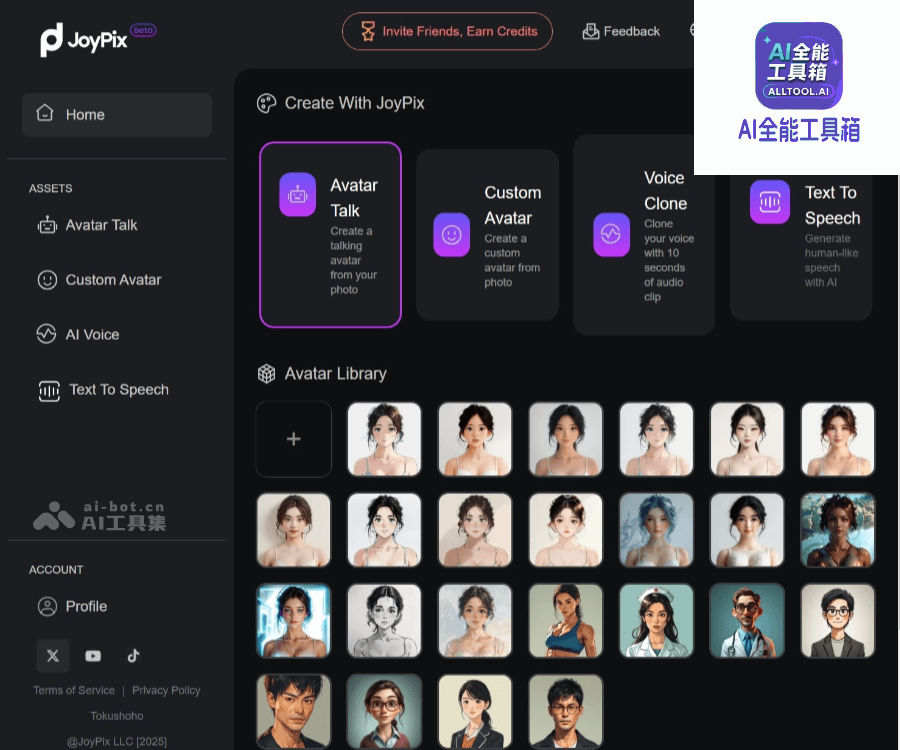Open the X social link icon
This screenshot has height=750, width=900.
pyautogui.click(x=53, y=656)
